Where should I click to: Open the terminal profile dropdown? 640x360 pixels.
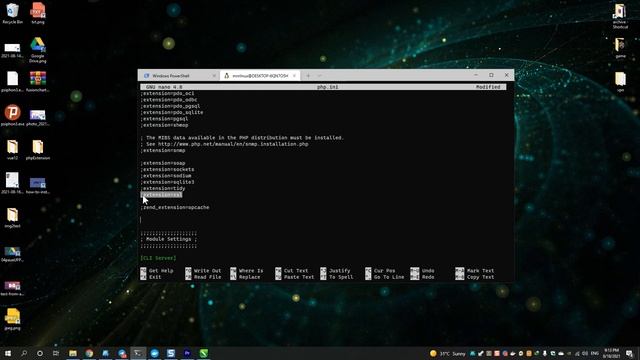[x=320, y=76]
